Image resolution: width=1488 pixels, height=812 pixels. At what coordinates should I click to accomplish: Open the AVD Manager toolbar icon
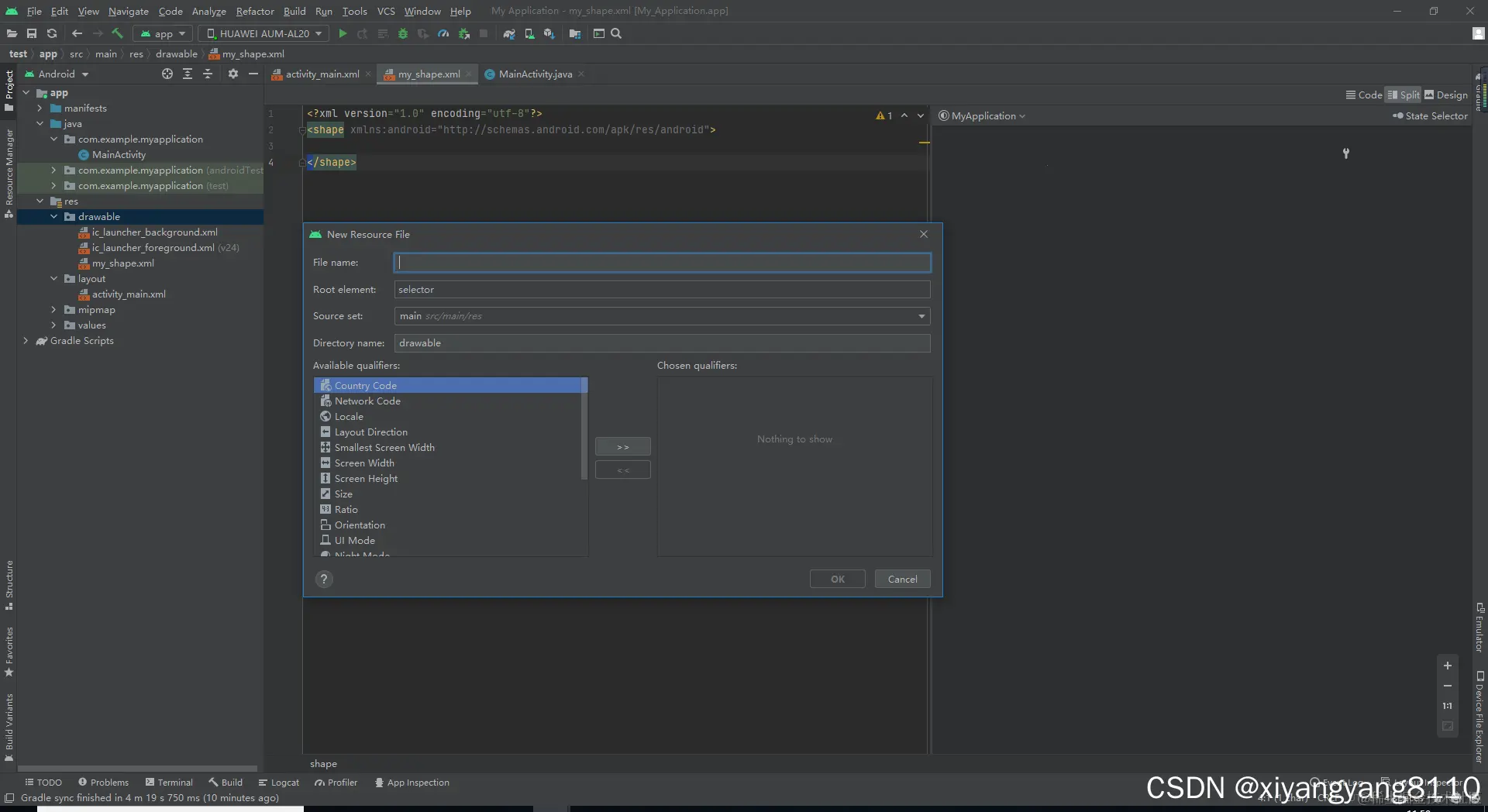(529, 33)
